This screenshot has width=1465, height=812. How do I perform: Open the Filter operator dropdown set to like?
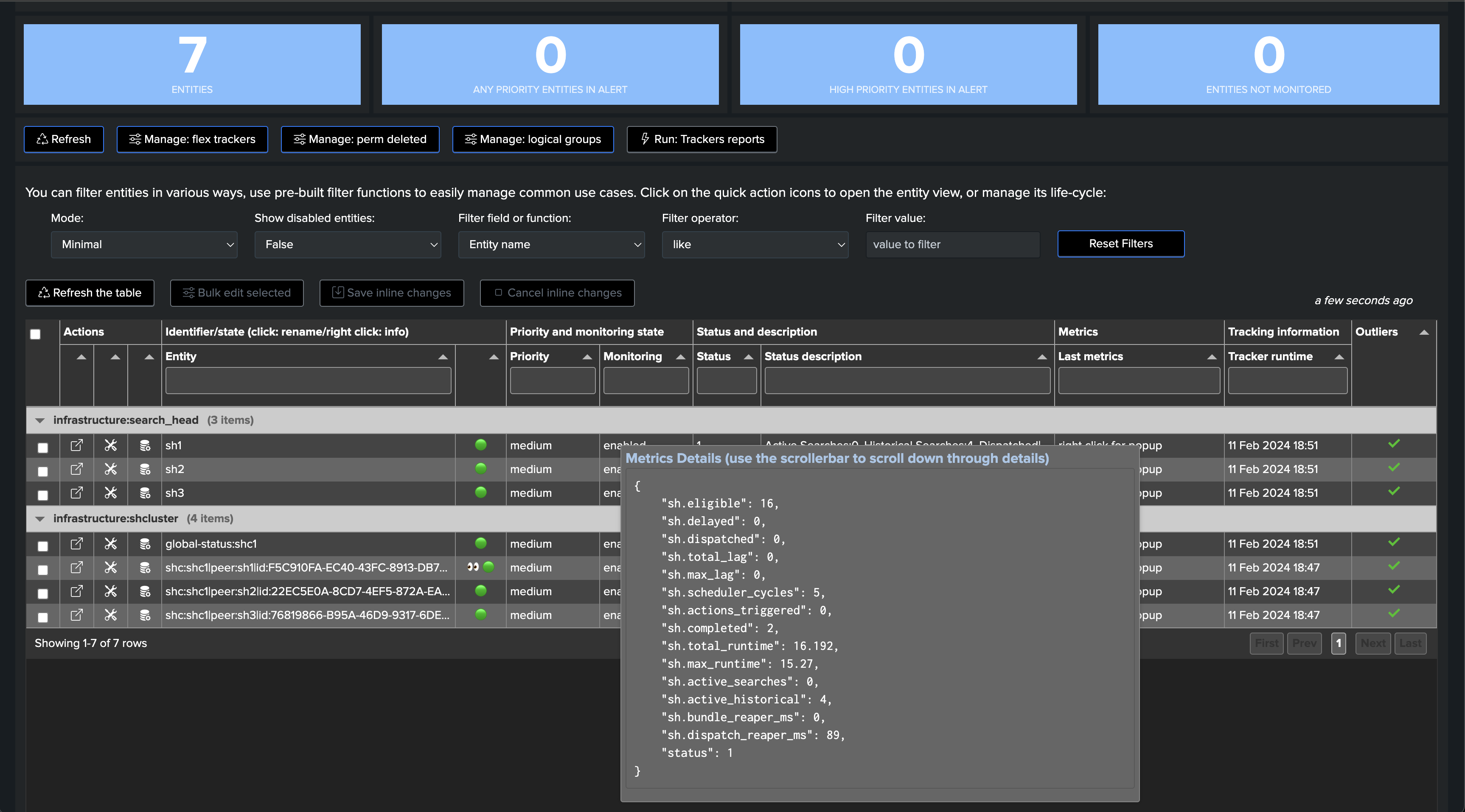755,244
